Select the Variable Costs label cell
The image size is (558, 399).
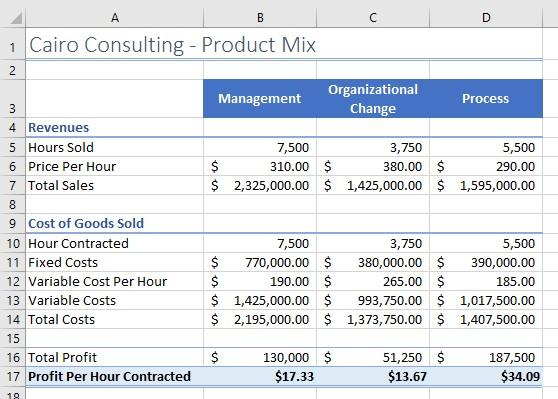point(115,300)
